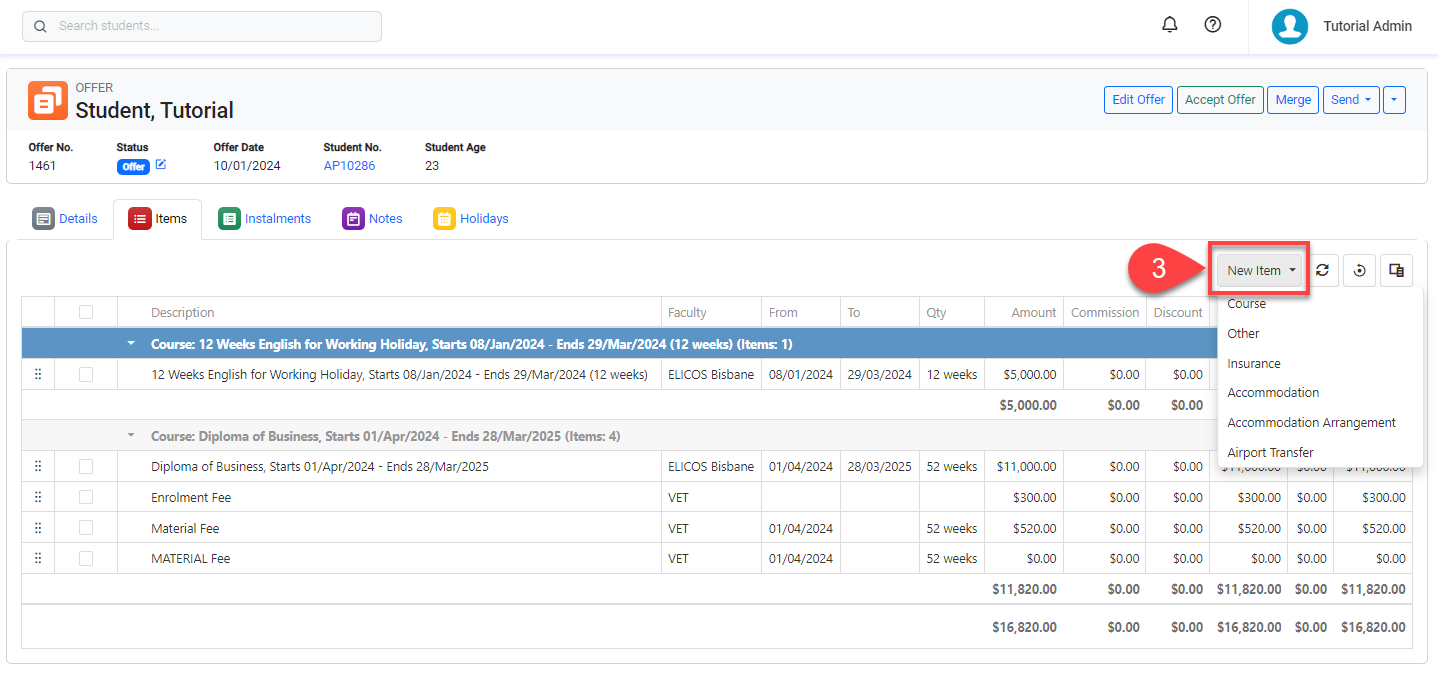Open the help question mark icon
The width and height of the screenshot is (1438, 677).
1212,25
